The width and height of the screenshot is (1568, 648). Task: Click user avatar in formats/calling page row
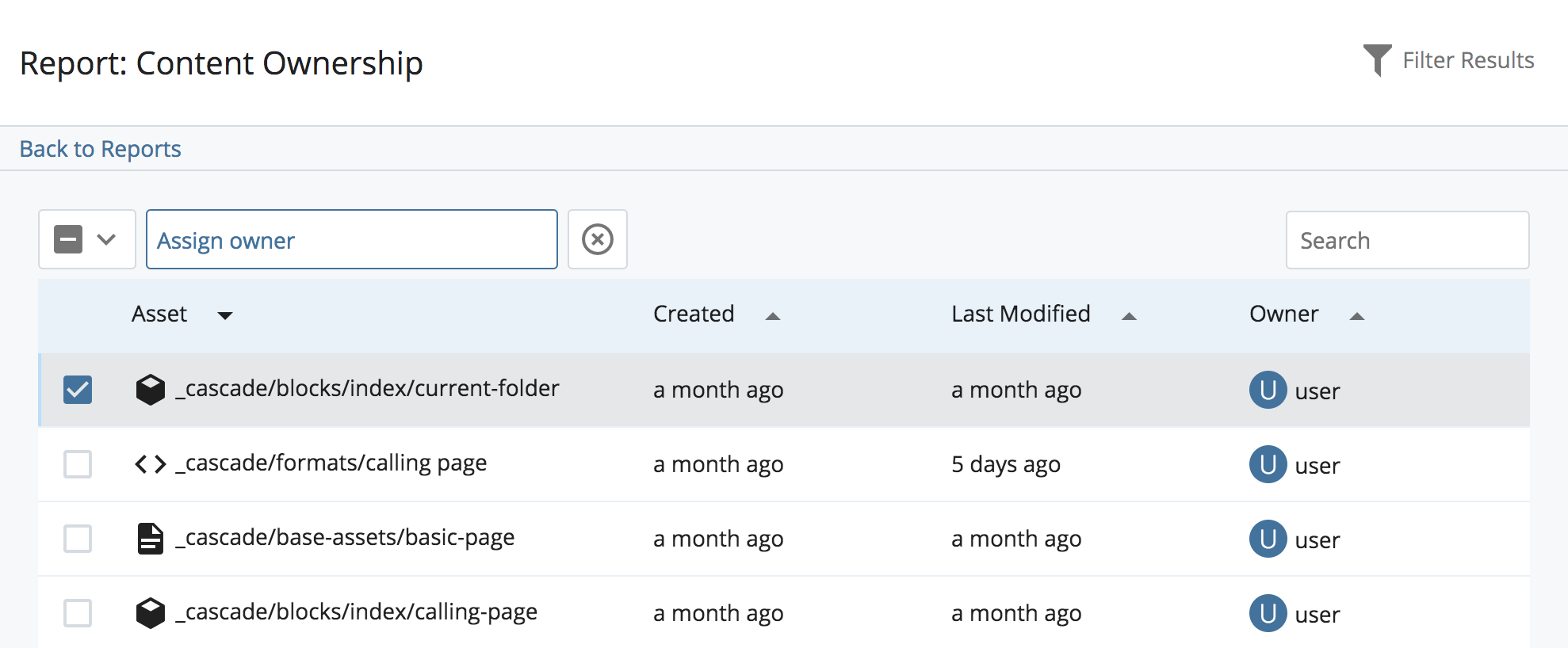pos(1268,464)
